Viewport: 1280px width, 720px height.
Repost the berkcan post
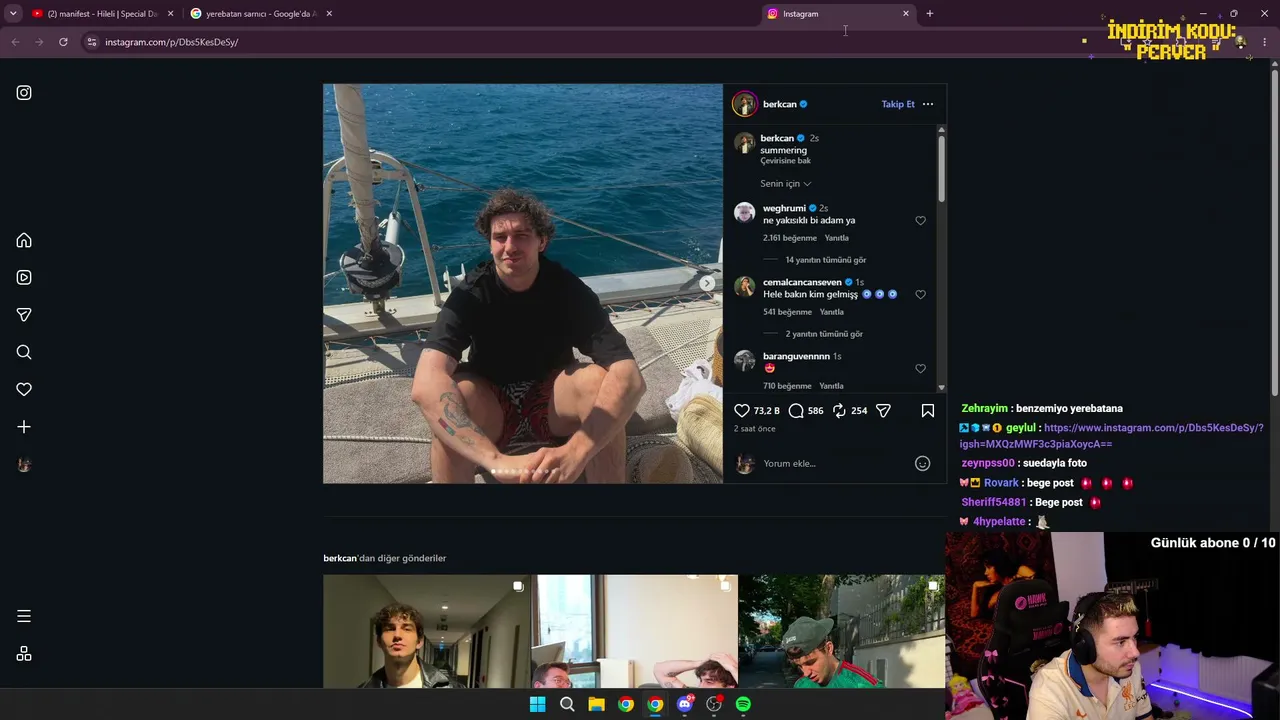839,410
